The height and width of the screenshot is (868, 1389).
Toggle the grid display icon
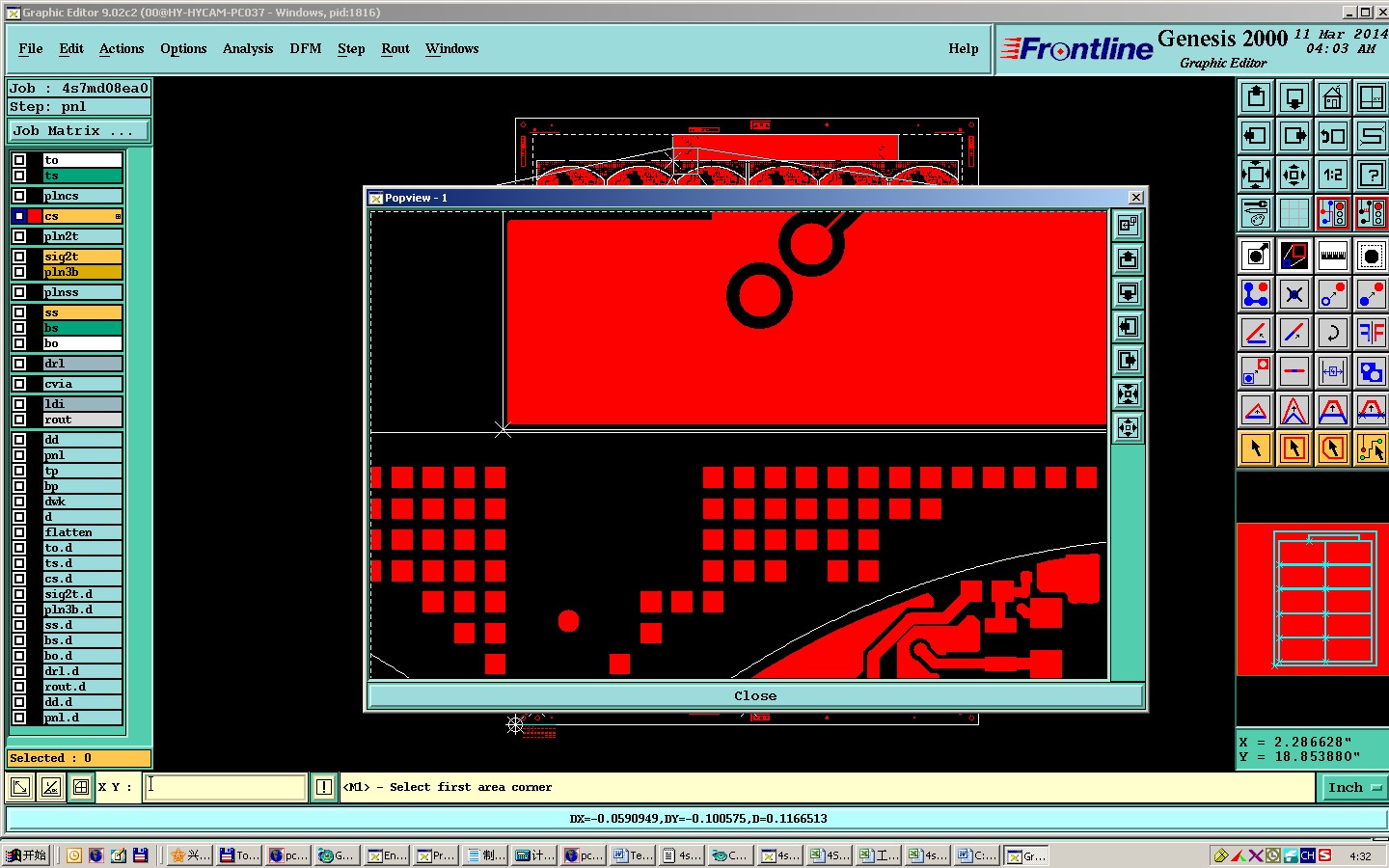(1294, 213)
